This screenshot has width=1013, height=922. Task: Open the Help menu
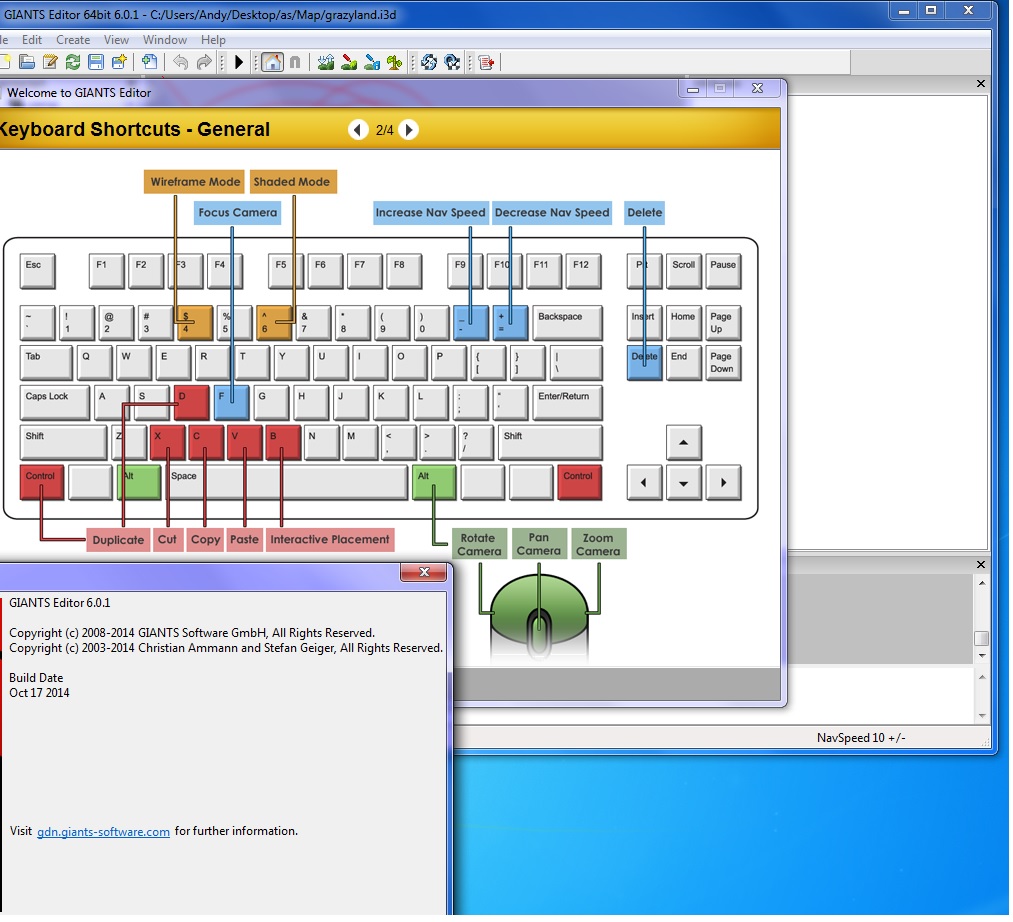pyautogui.click(x=213, y=39)
